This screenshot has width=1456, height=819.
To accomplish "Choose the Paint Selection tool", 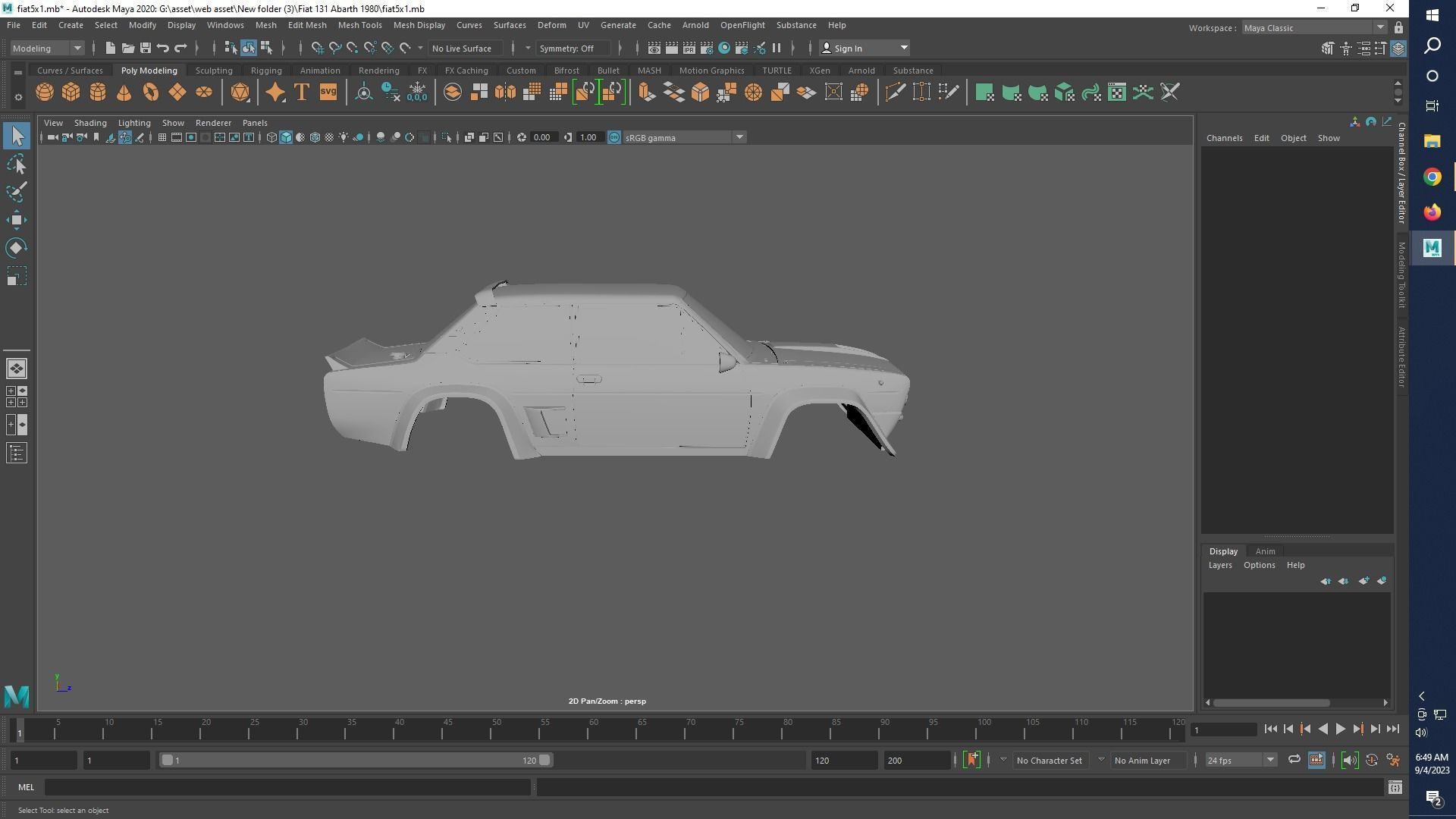I will 17,192.
